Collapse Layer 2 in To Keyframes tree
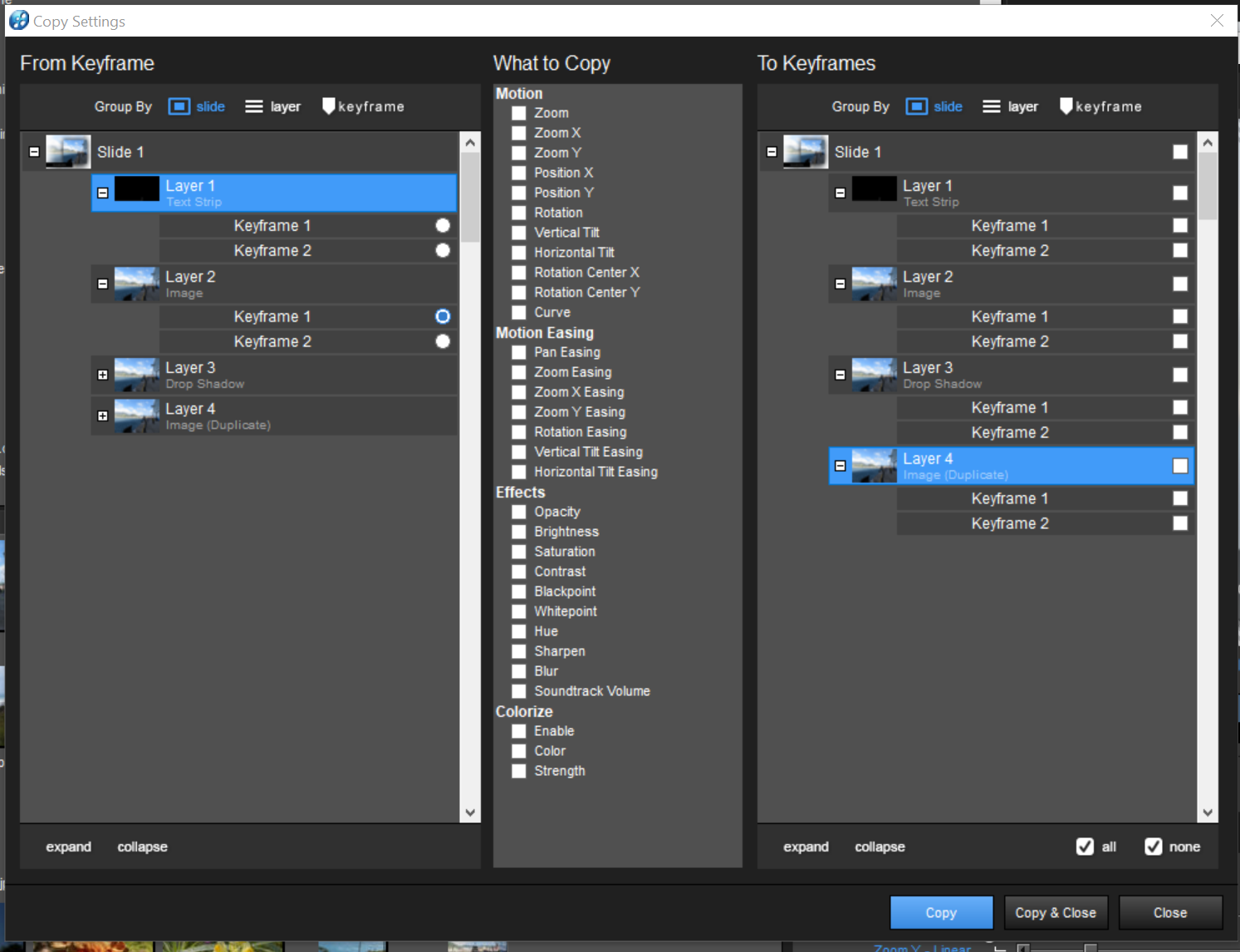 [841, 284]
